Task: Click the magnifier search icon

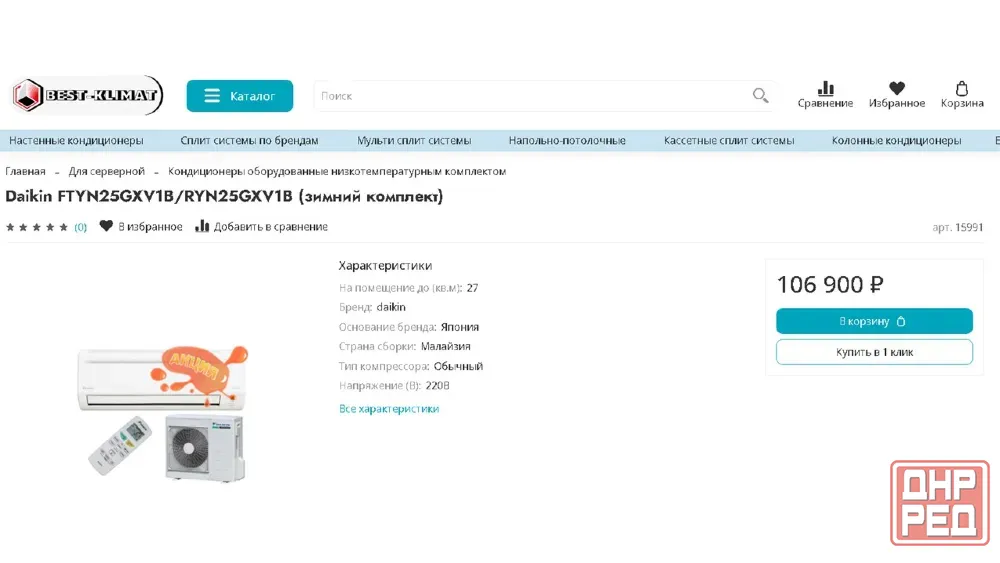Action: click(760, 96)
